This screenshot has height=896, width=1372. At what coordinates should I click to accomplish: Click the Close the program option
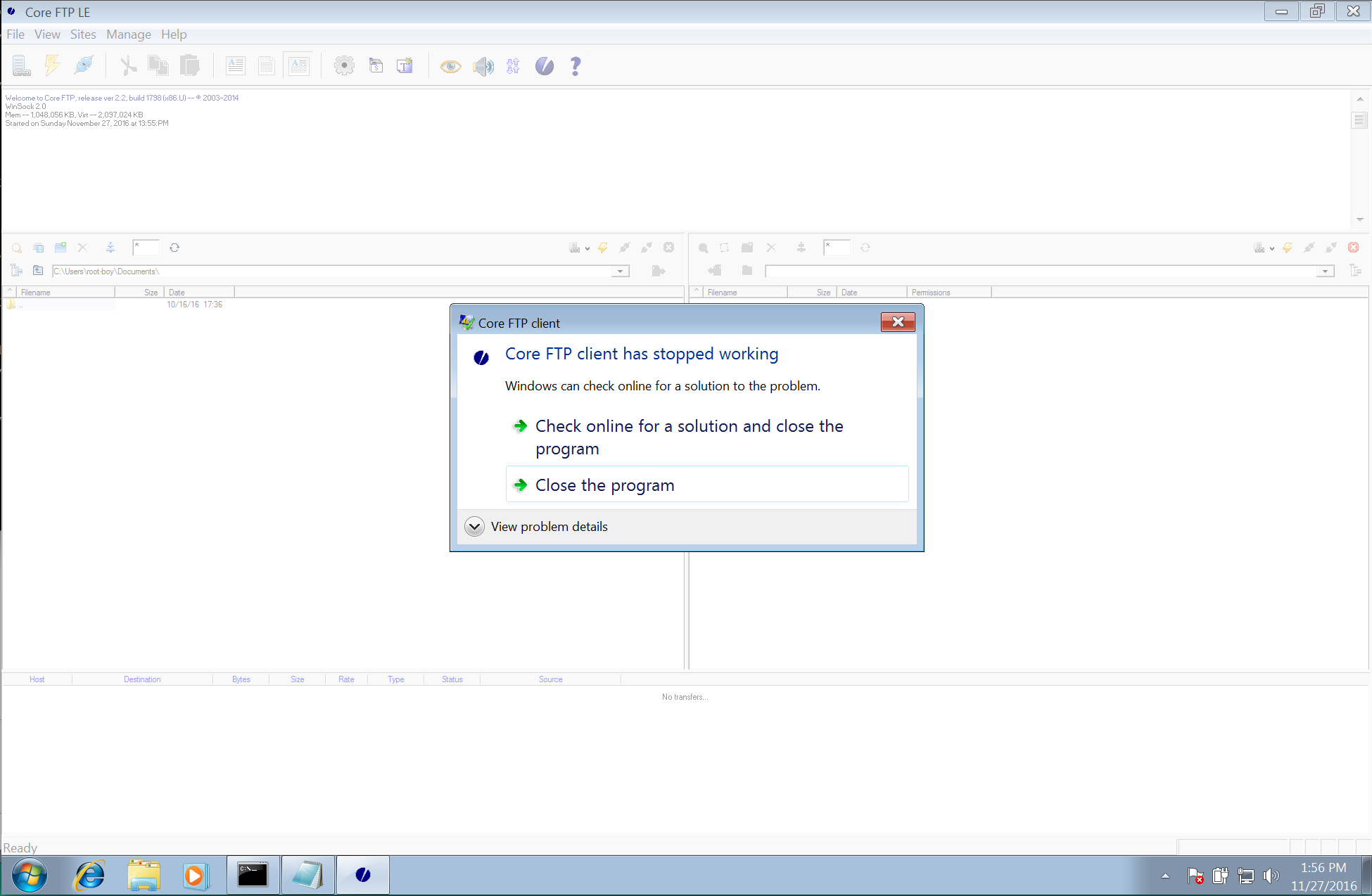click(x=707, y=485)
